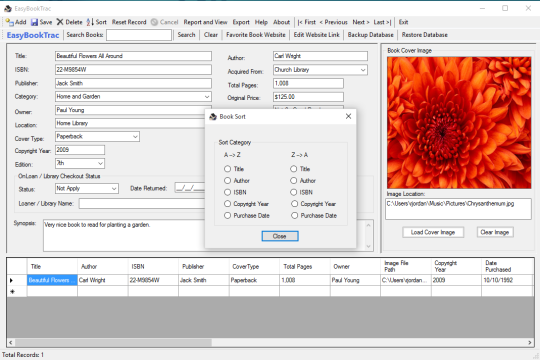Click the greyed Cancel icon

point(154,22)
